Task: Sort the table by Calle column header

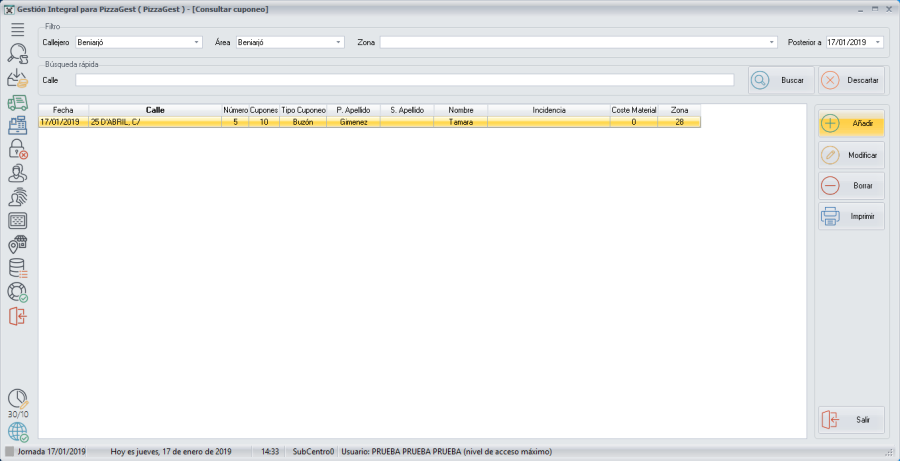Action: (x=155, y=110)
